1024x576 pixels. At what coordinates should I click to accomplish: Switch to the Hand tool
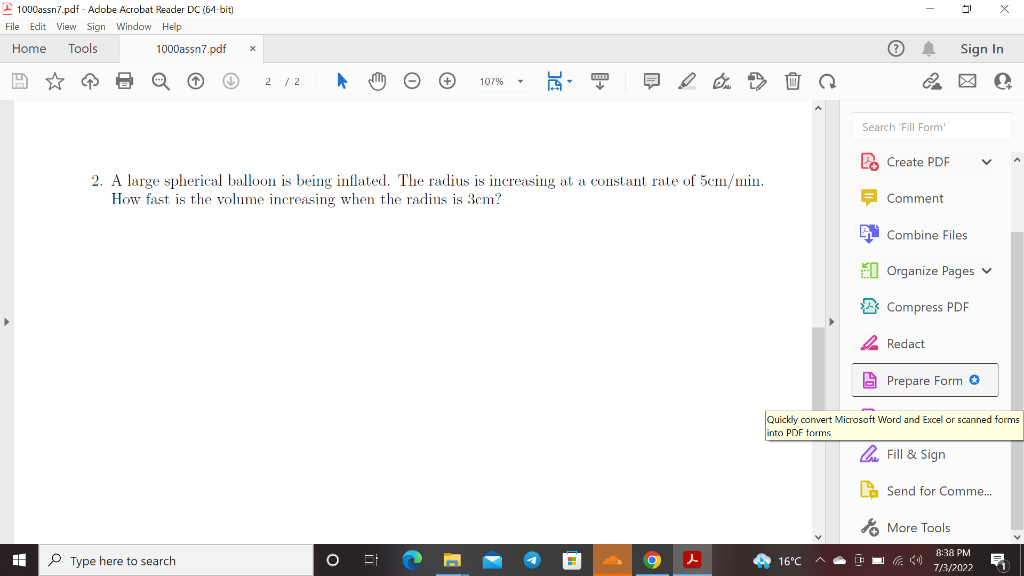coord(377,81)
